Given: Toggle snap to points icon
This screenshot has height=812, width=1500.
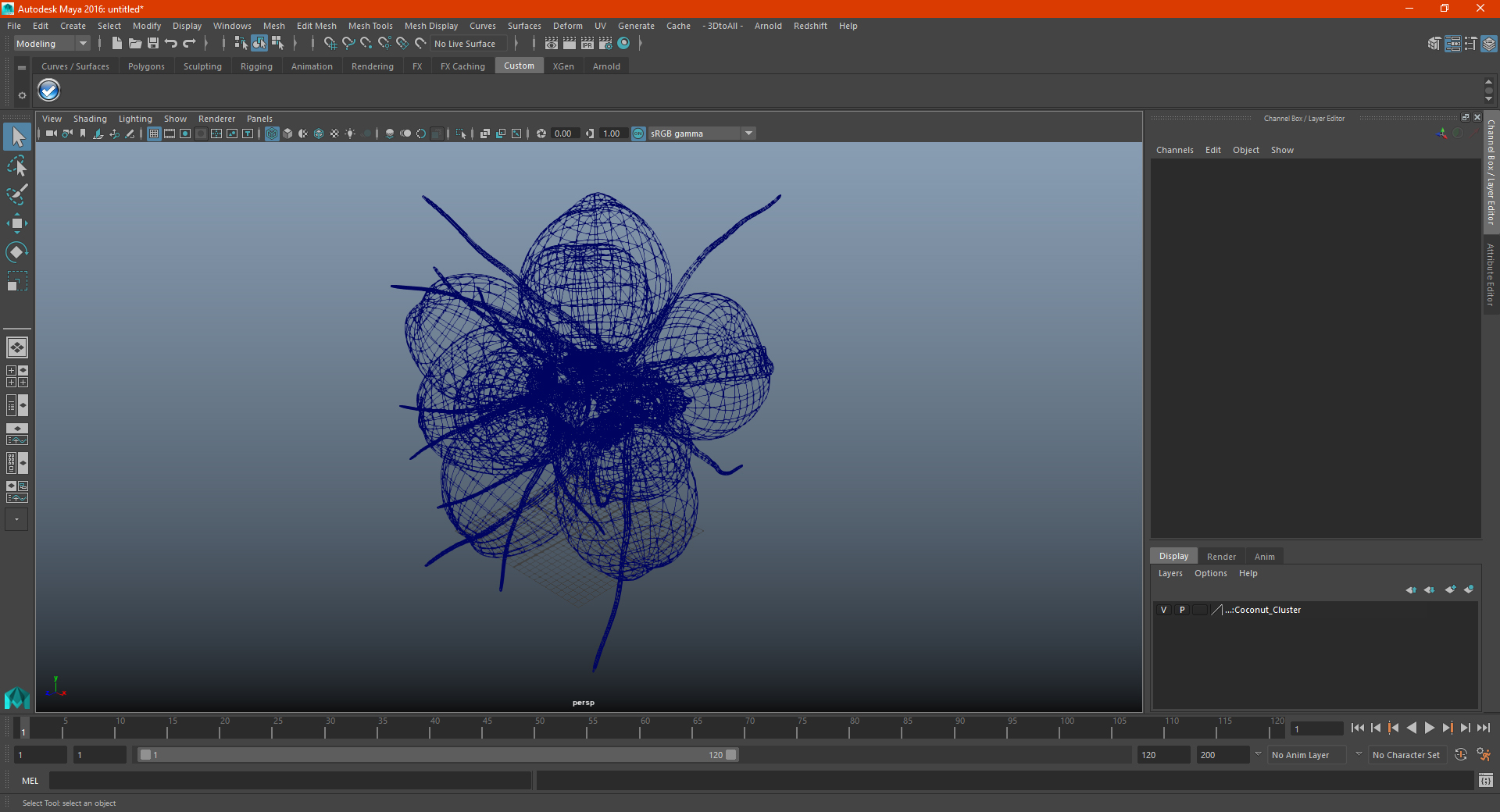Looking at the screenshot, I should point(366,44).
